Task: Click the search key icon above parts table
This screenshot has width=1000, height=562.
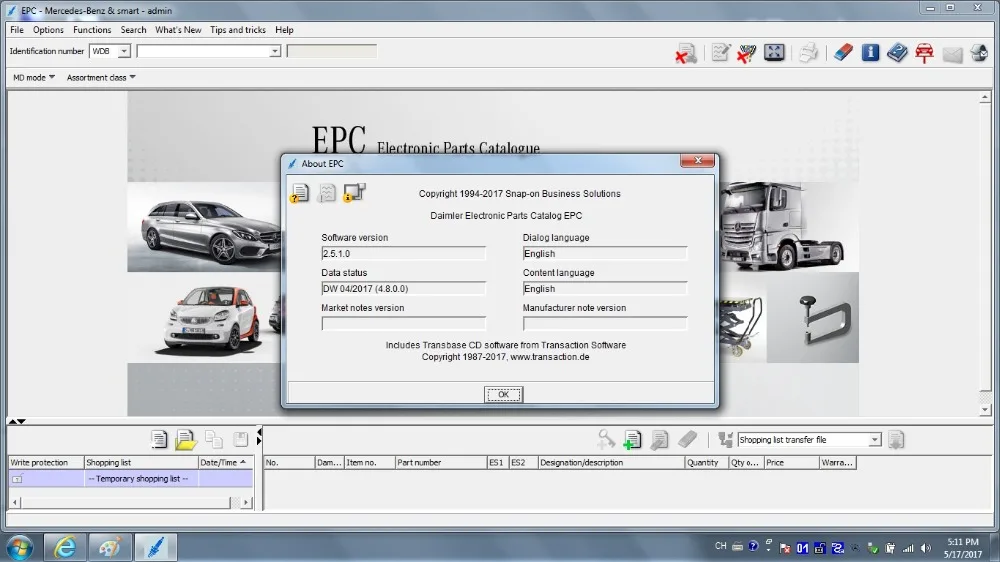Action: (605, 439)
